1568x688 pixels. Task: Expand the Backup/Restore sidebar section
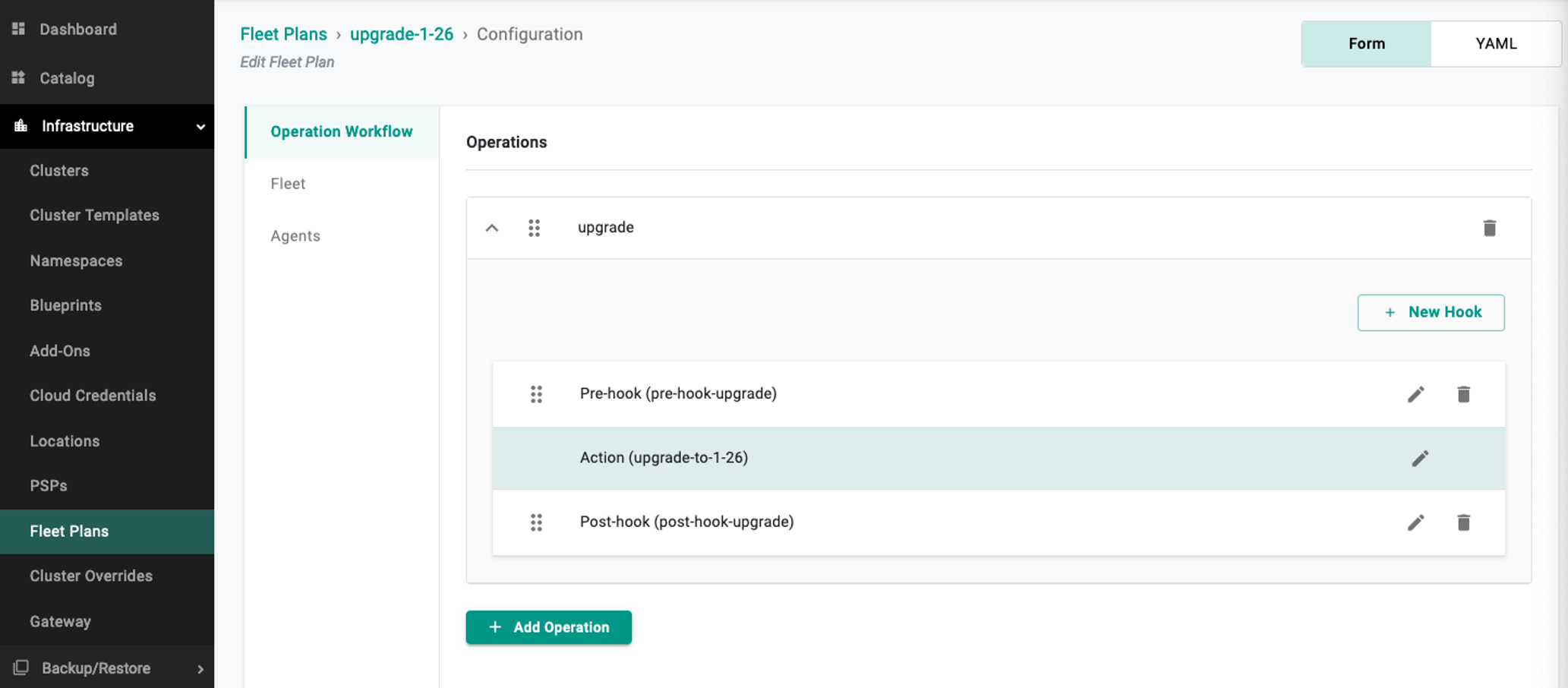200,669
